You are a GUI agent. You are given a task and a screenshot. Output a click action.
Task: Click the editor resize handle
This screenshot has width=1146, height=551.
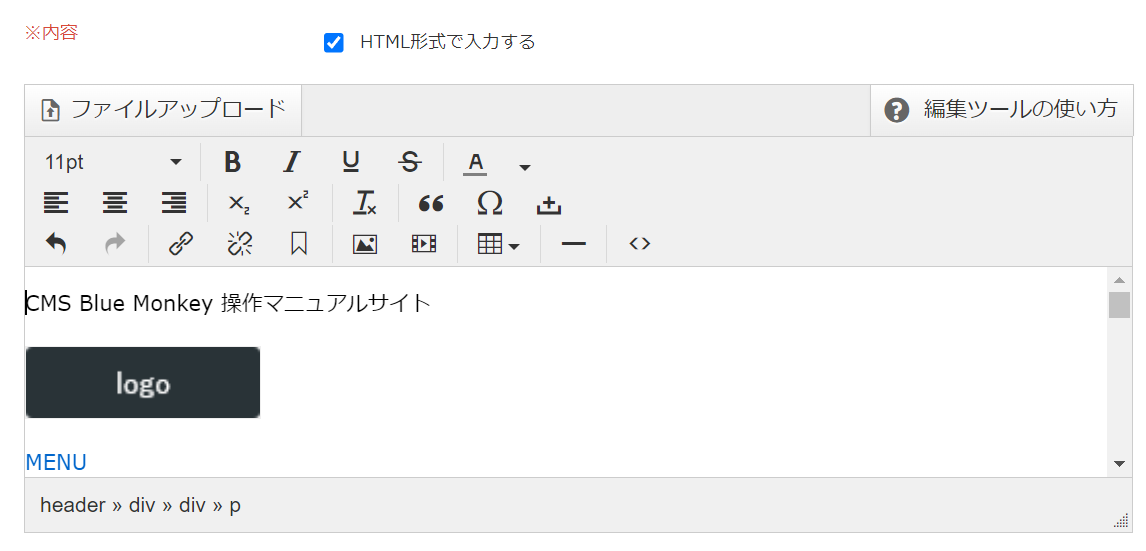(x=1122, y=520)
